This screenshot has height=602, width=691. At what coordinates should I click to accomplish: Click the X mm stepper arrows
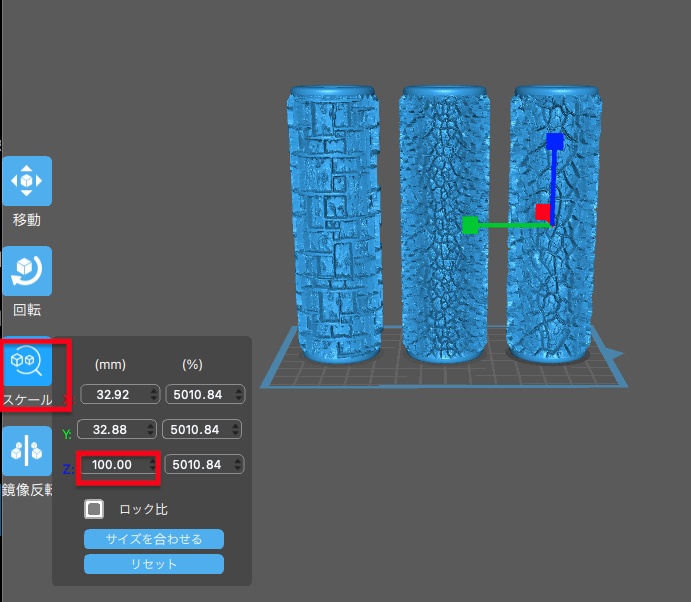pos(154,394)
